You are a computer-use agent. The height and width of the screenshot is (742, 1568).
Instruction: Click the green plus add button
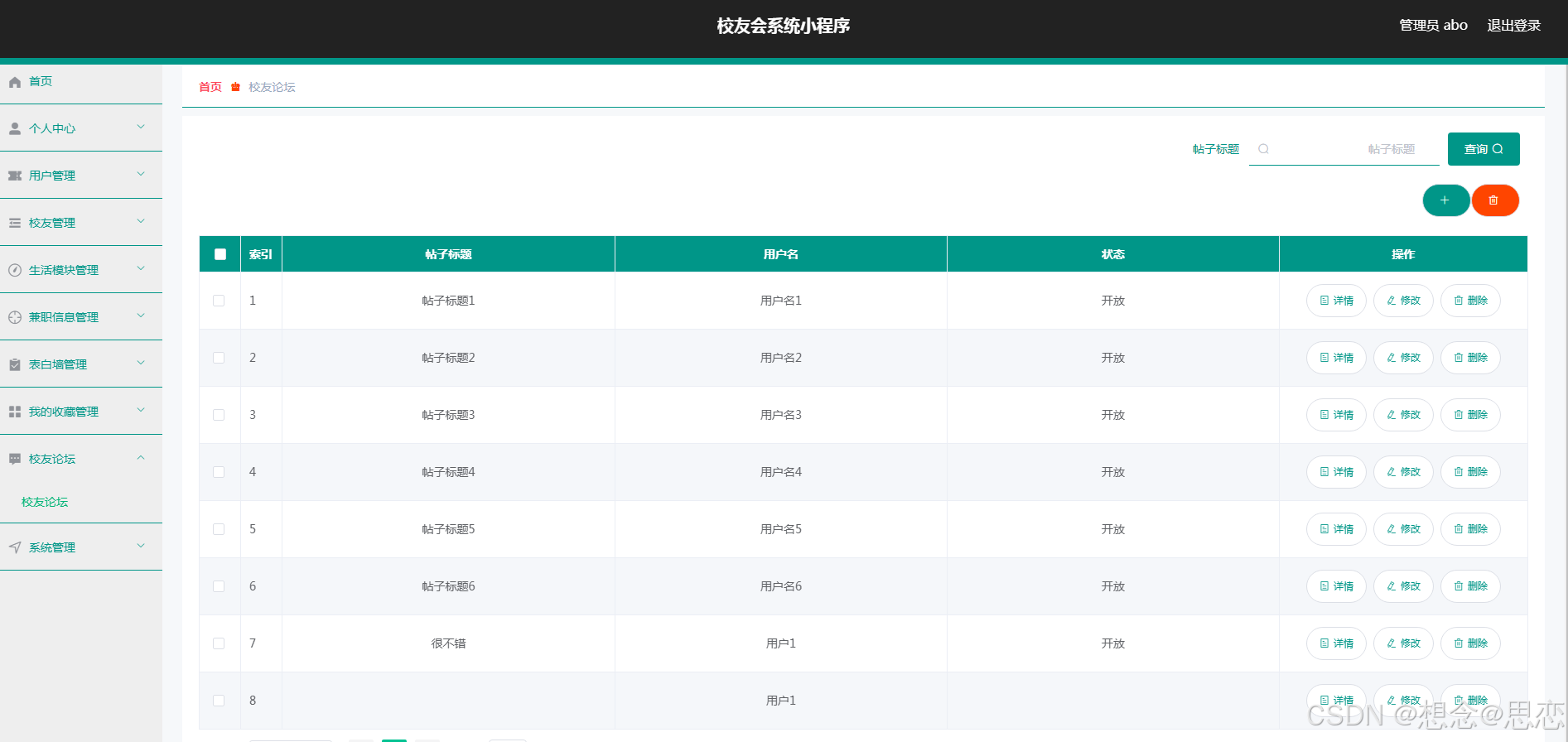(1445, 200)
